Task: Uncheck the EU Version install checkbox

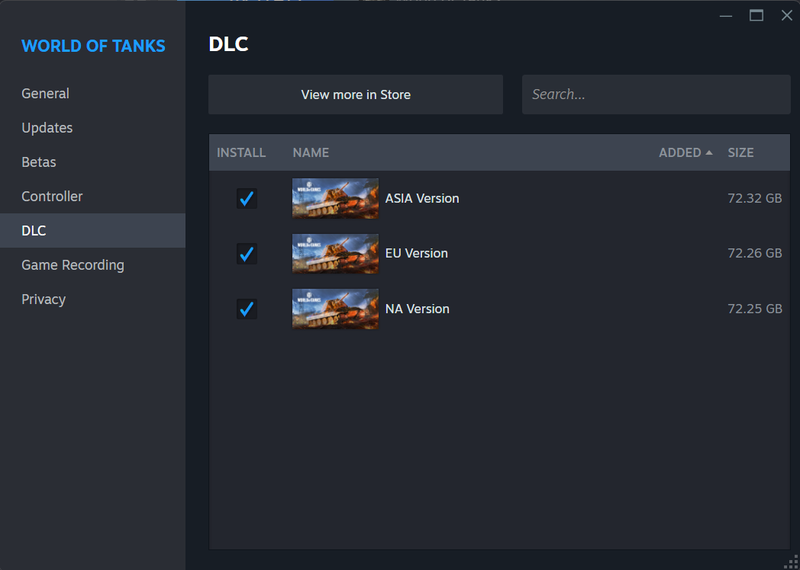Action: pos(247,254)
